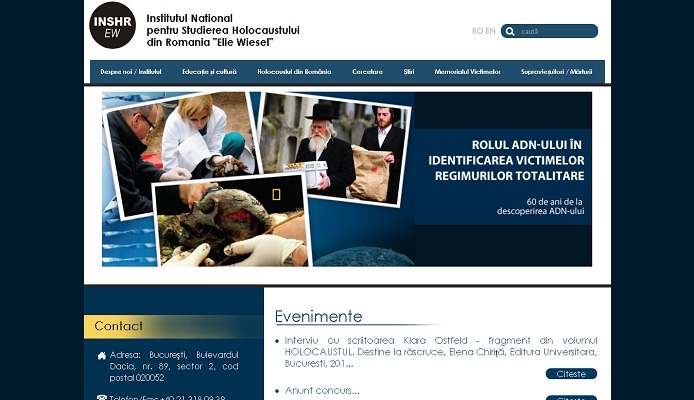Click the magnifier search icon

510,31
